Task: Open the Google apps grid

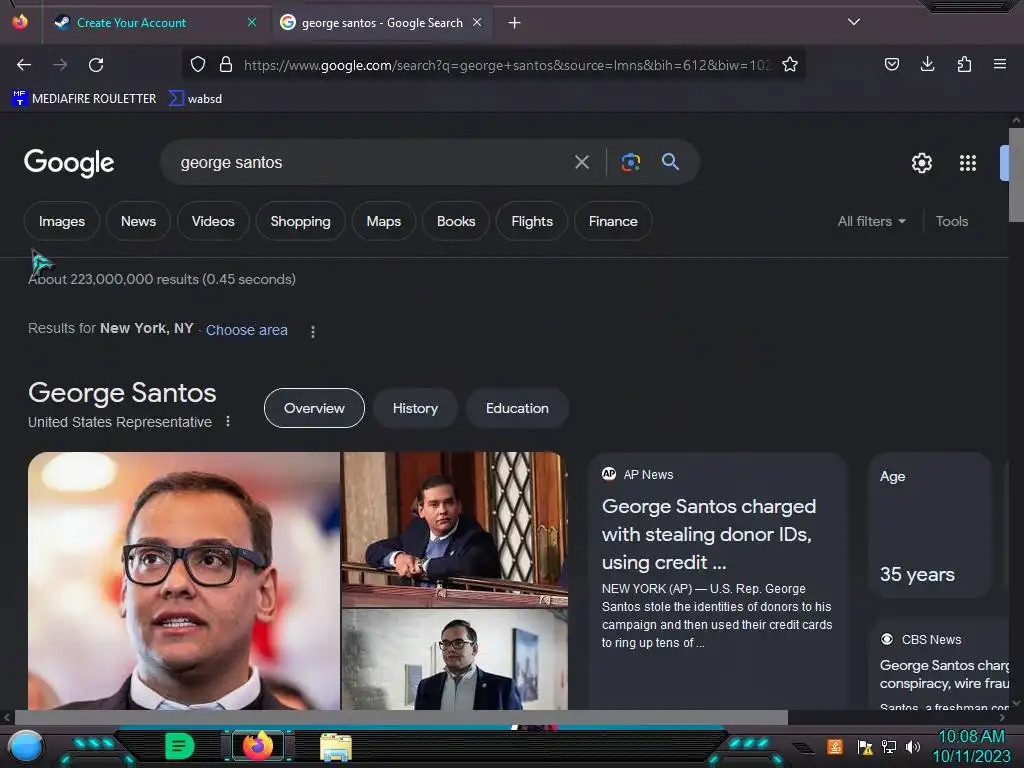Action: tap(968, 163)
